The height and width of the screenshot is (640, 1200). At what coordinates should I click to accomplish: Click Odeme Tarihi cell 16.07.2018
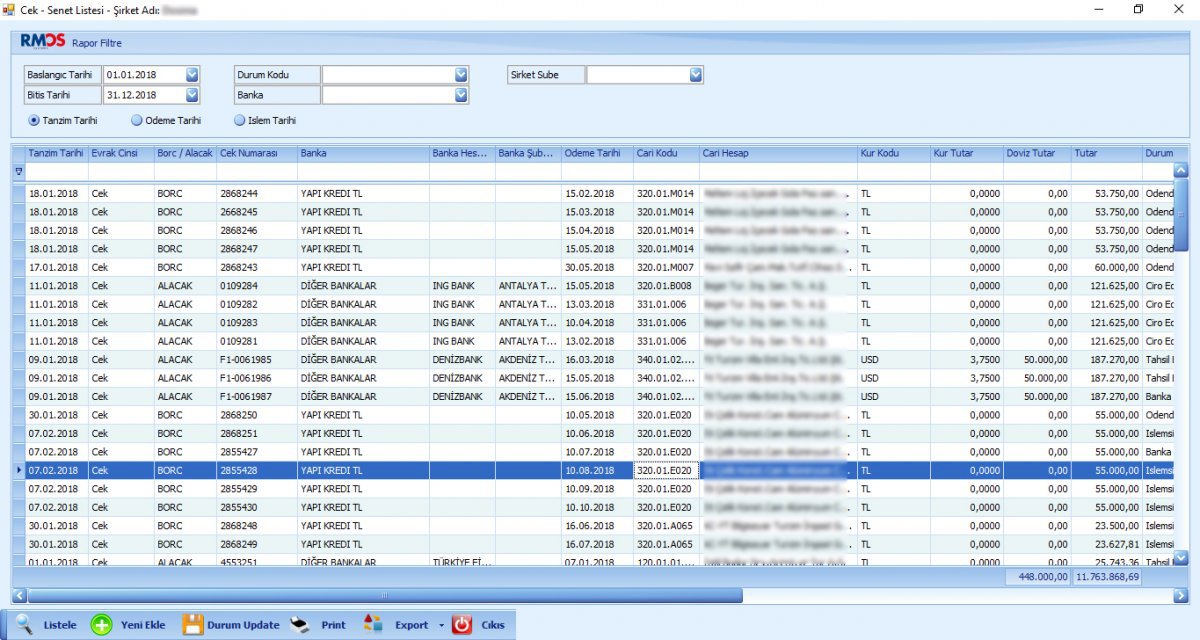[597, 544]
